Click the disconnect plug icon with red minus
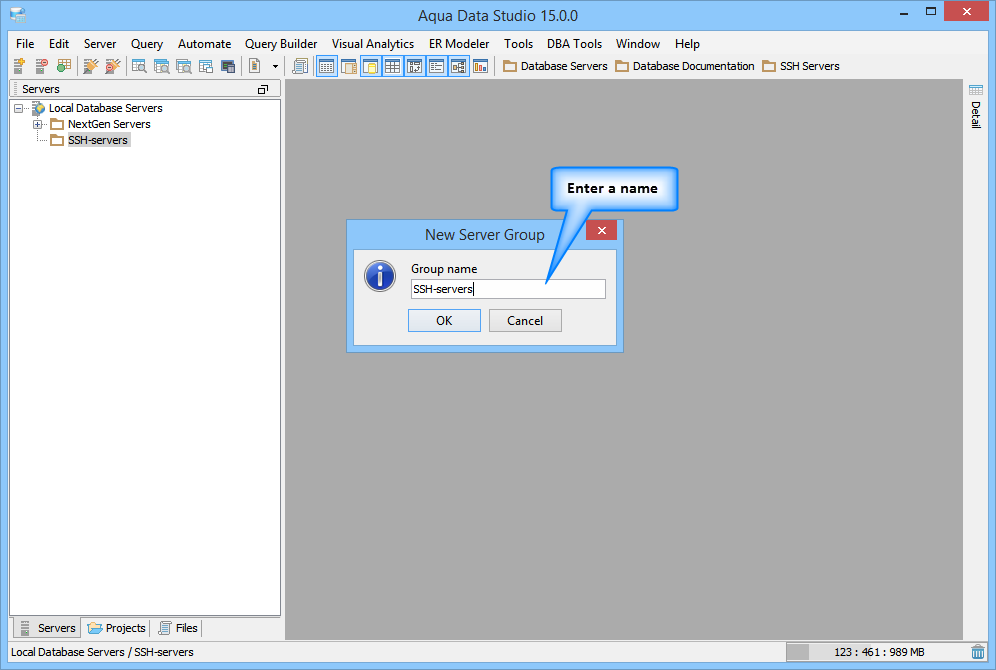This screenshot has width=996, height=670. pyautogui.click(x=112, y=65)
